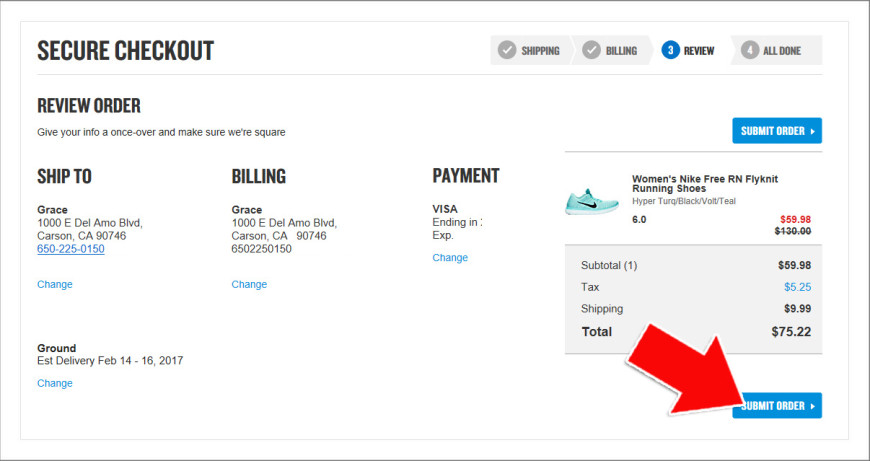This screenshot has height=461, width=870.
Task: Click the red sale price $59.98
Action: coord(795,219)
